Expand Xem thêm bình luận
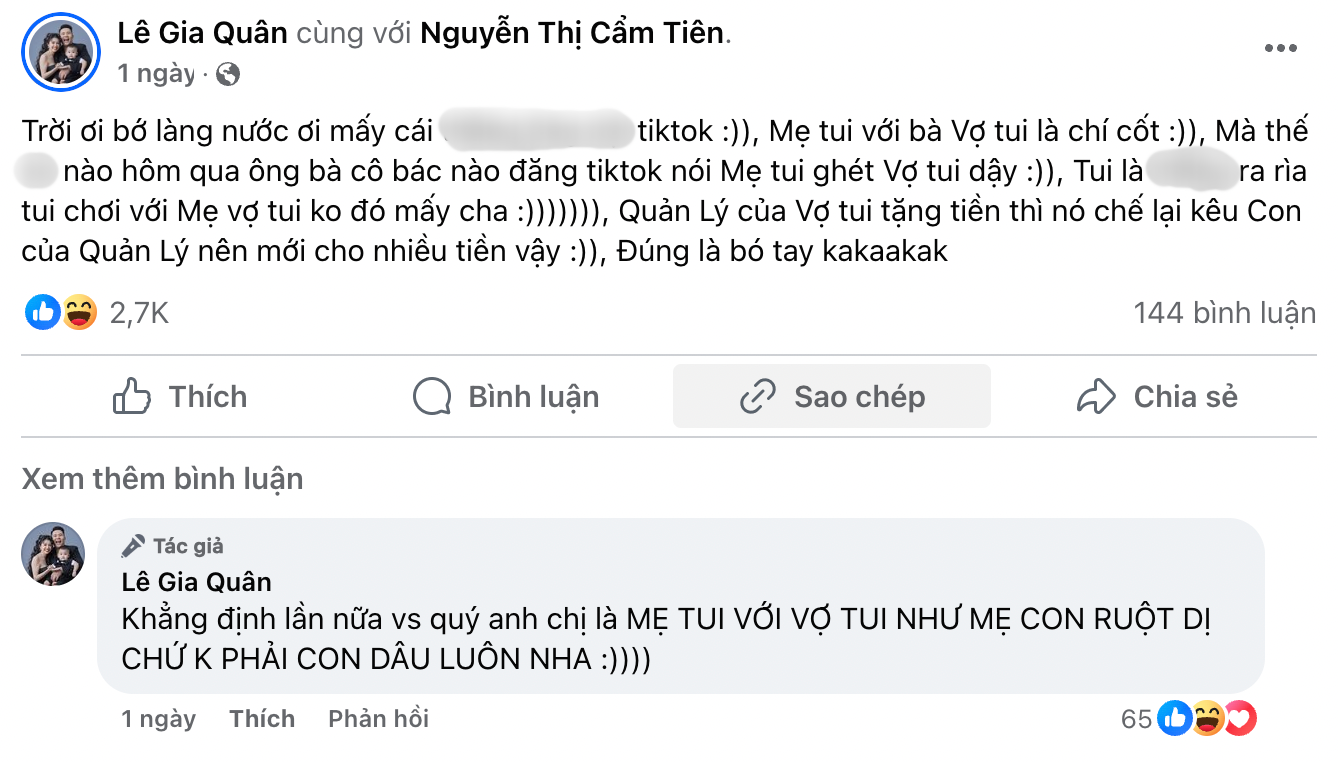 162,479
